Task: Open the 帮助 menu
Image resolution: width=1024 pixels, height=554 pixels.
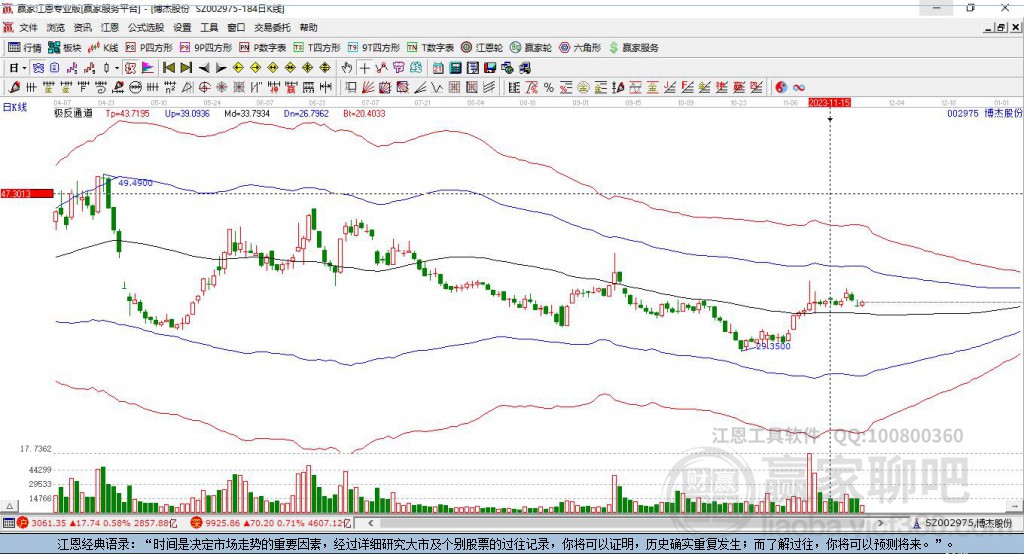Action: tap(308, 27)
